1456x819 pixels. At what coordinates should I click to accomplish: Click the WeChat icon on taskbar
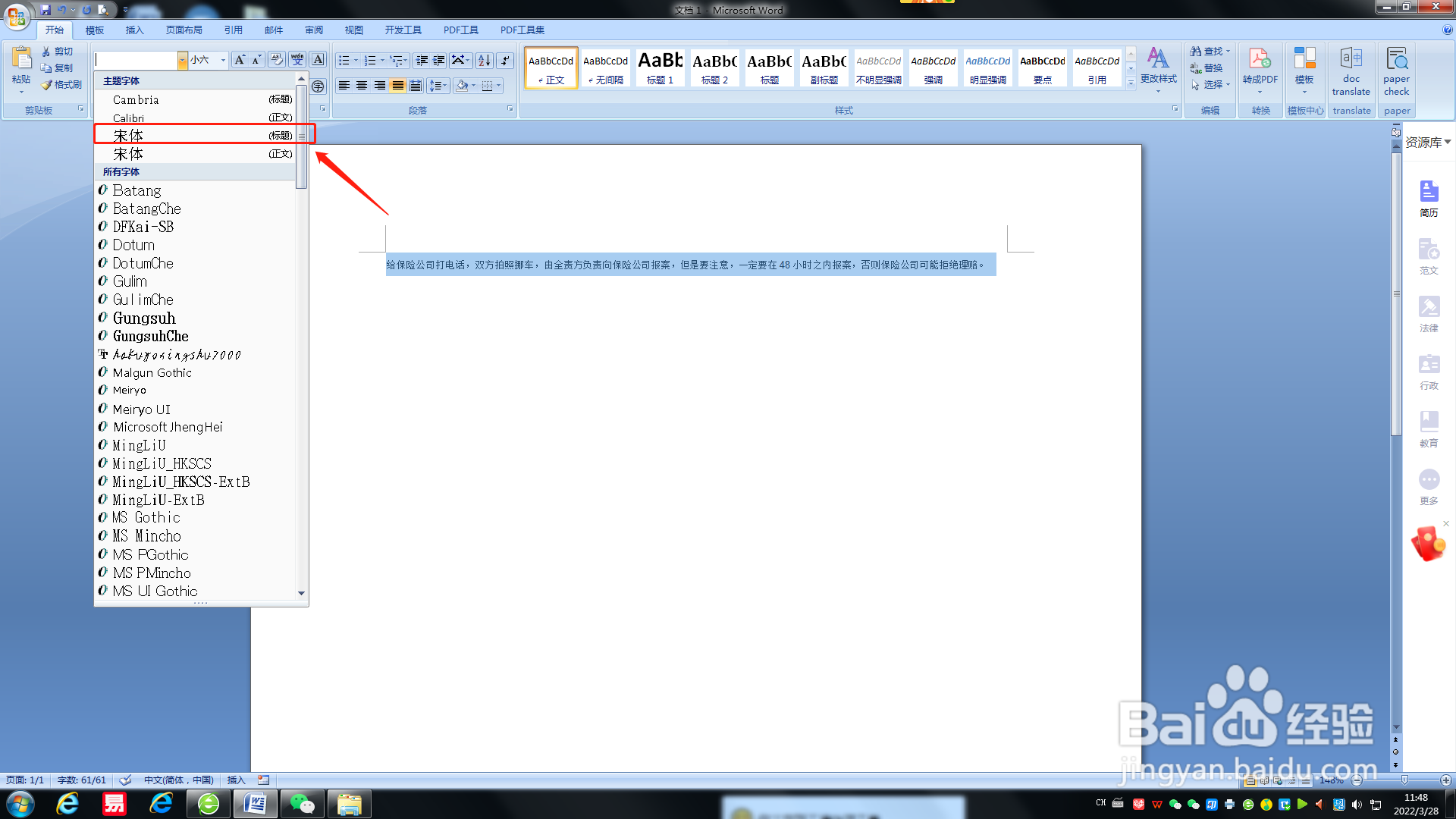tap(303, 804)
